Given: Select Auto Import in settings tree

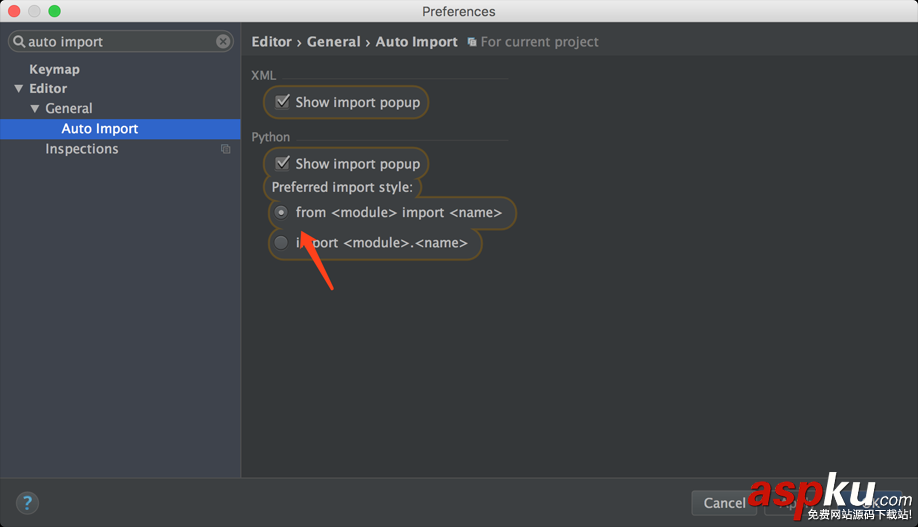Looking at the screenshot, I should pyautogui.click(x=100, y=129).
